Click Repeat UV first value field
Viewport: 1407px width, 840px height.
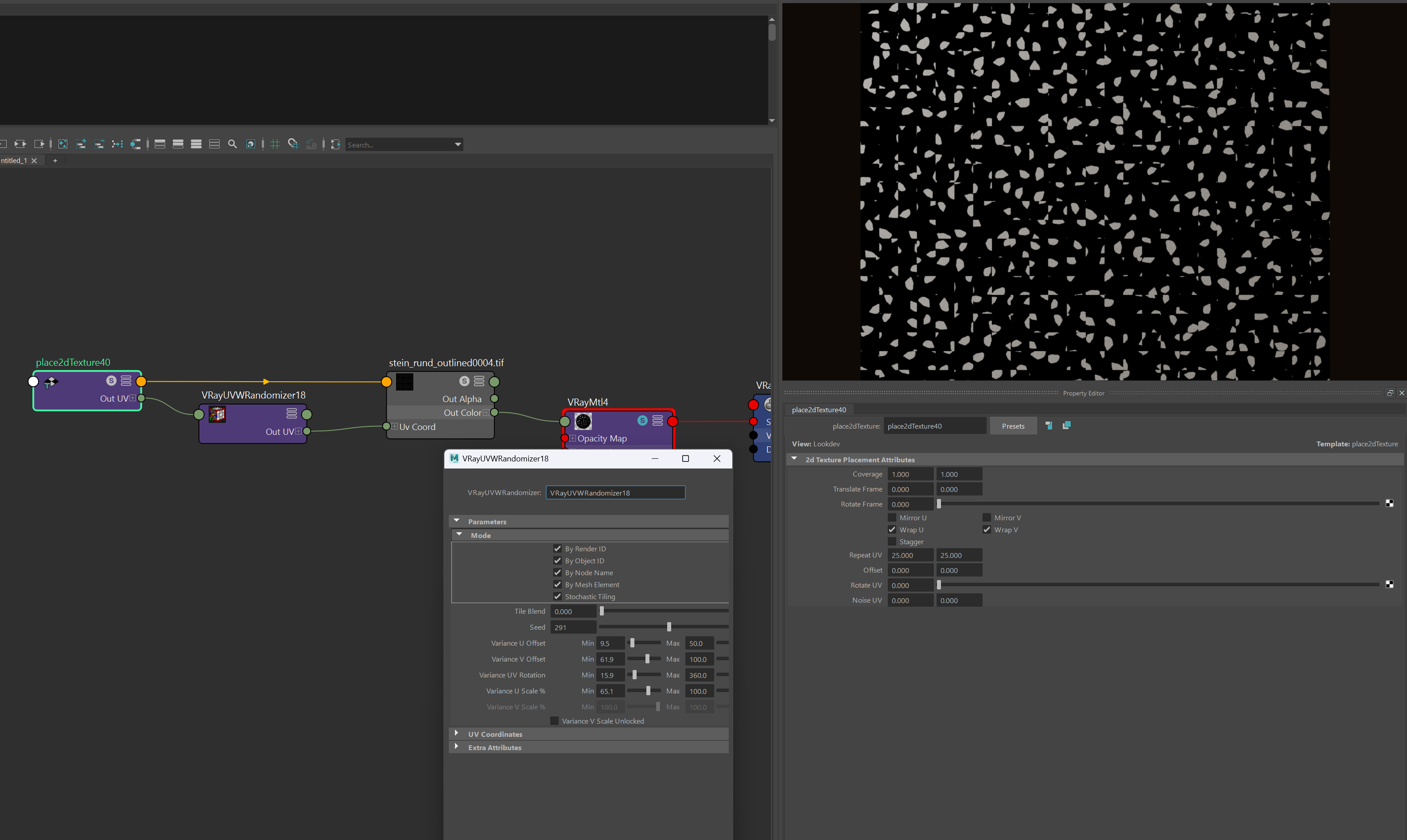coord(910,555)
